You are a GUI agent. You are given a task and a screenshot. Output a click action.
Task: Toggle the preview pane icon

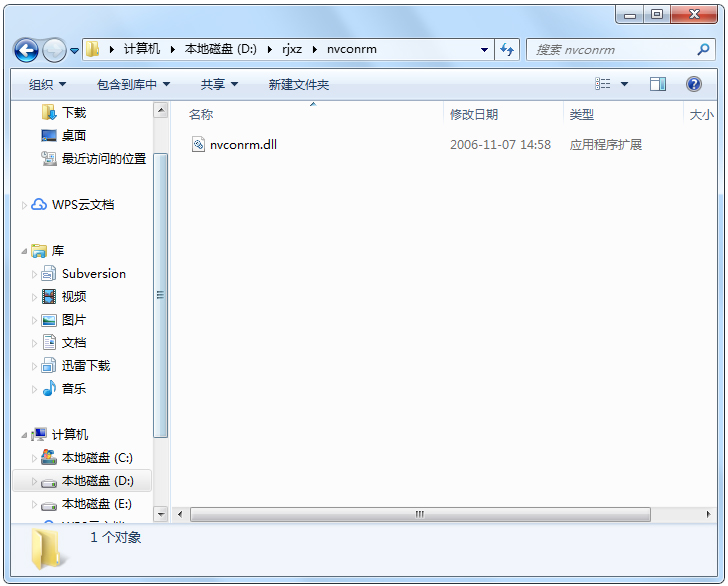tap(657, 84)
